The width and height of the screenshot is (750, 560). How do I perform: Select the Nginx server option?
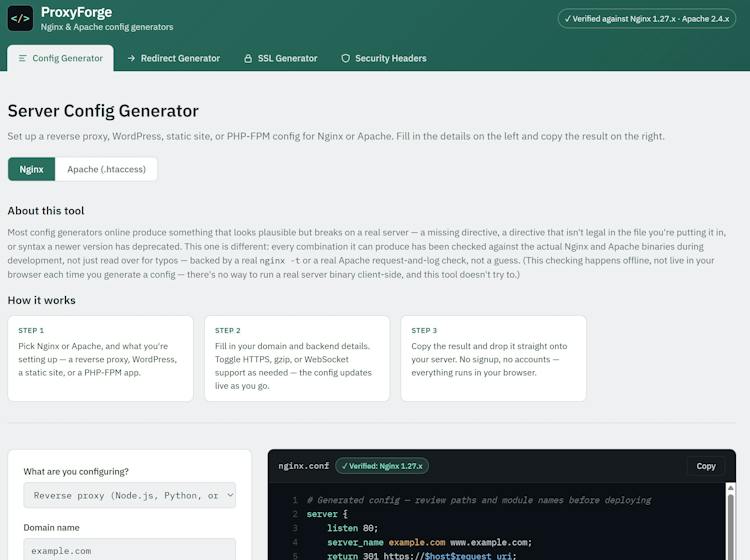point(32,169)
